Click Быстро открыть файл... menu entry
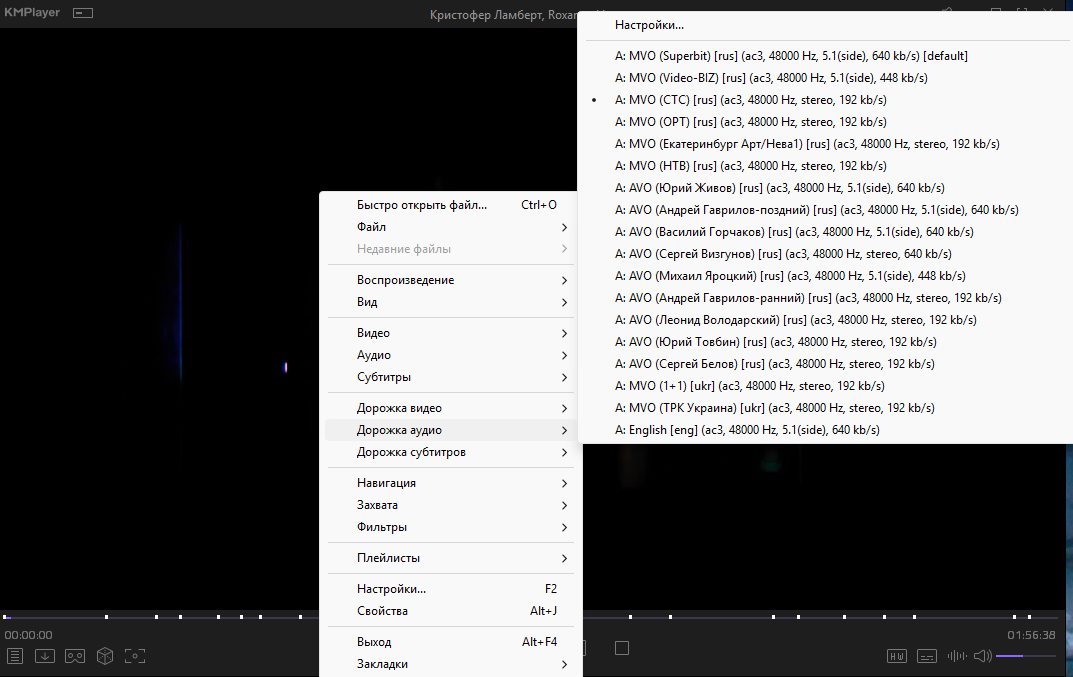The image size is (1073, 677). (x=451, y=205)
